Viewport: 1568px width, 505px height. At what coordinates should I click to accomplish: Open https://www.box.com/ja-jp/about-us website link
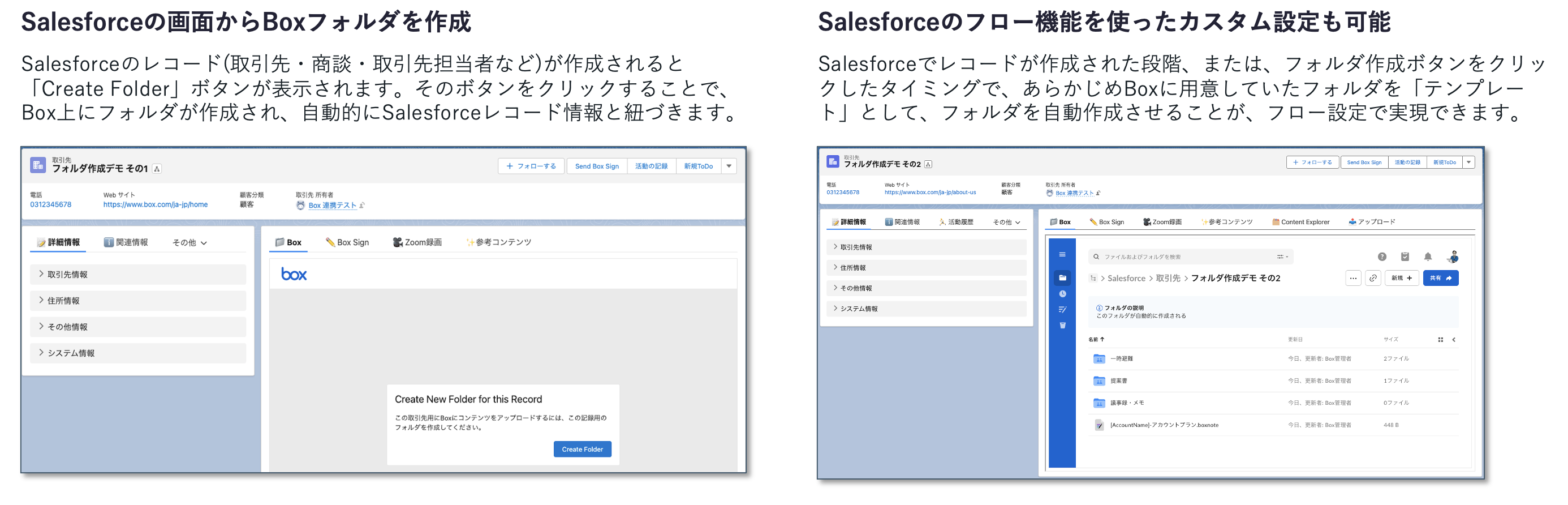929,192
